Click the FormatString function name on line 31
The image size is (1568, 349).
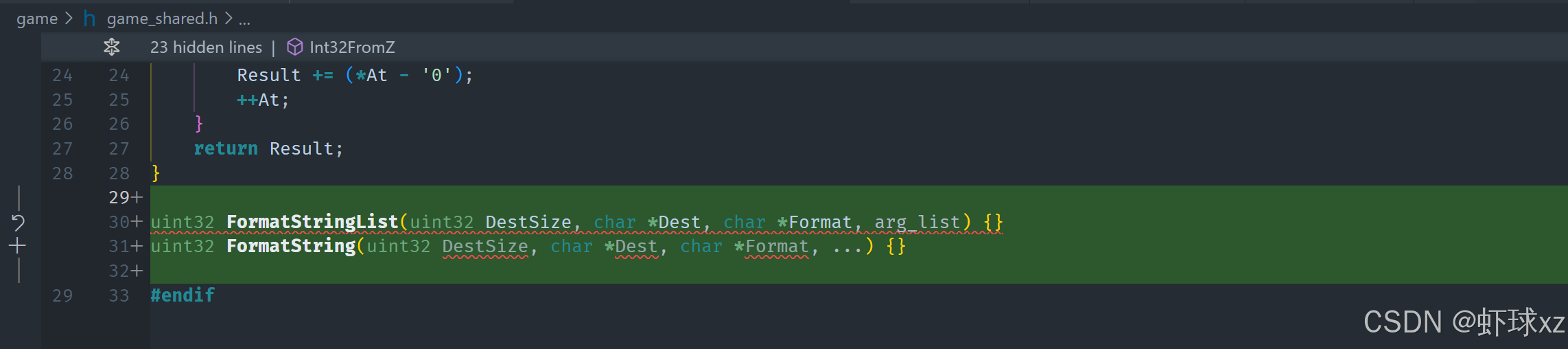pos(291,246)
